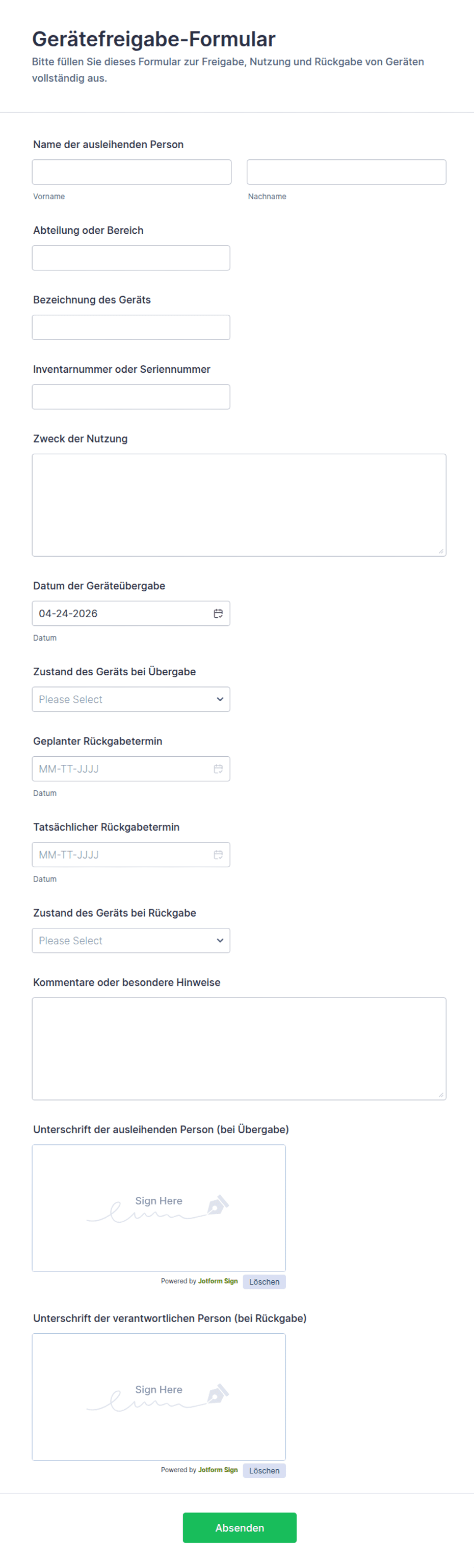The image size is (474, 1568).
Task: Click the responsible person signature pad at Rückgabe
Action: [x=159, y=1397]
